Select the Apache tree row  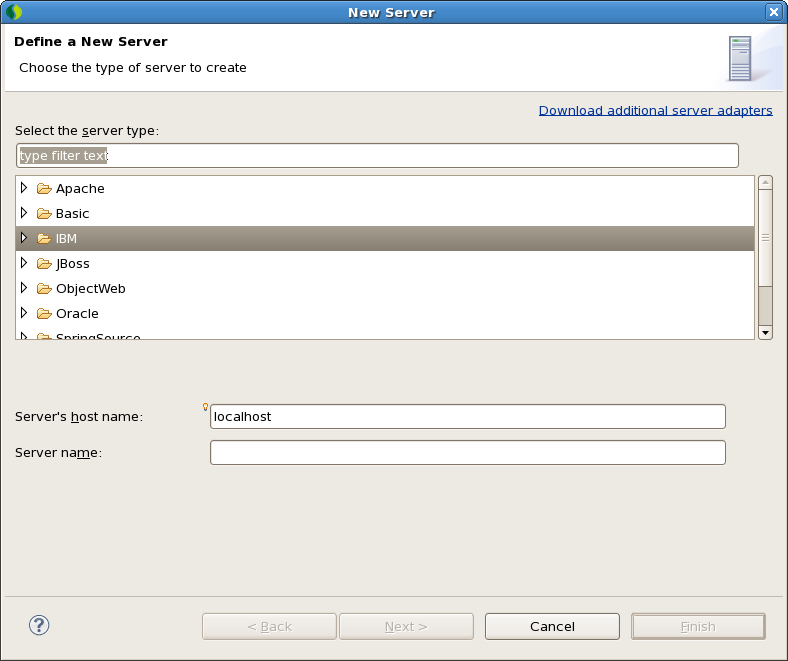coord(385,188)
